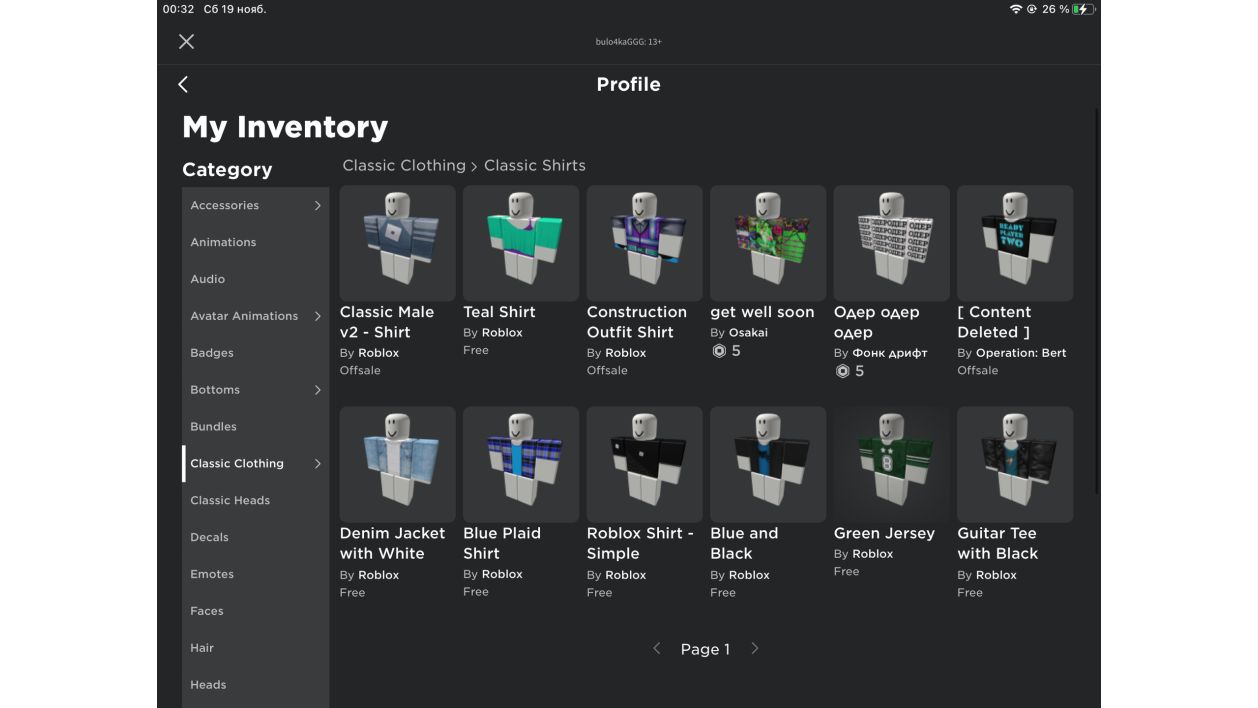The image size is (1258, 708).
Task: Open the Audio category
Action: 255,279
